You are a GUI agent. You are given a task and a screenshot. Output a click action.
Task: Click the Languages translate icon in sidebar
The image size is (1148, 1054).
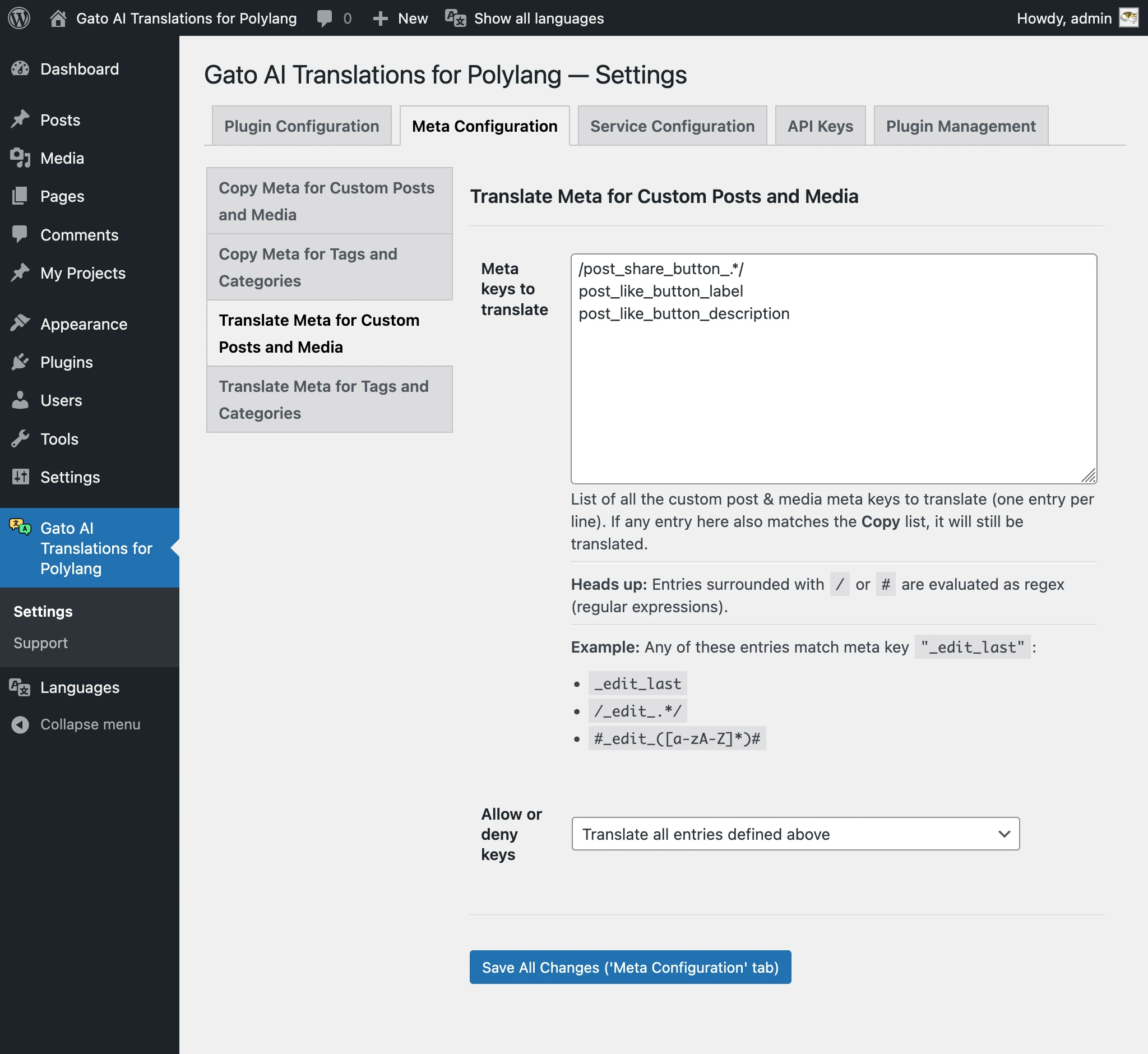[x=20, y=687]
